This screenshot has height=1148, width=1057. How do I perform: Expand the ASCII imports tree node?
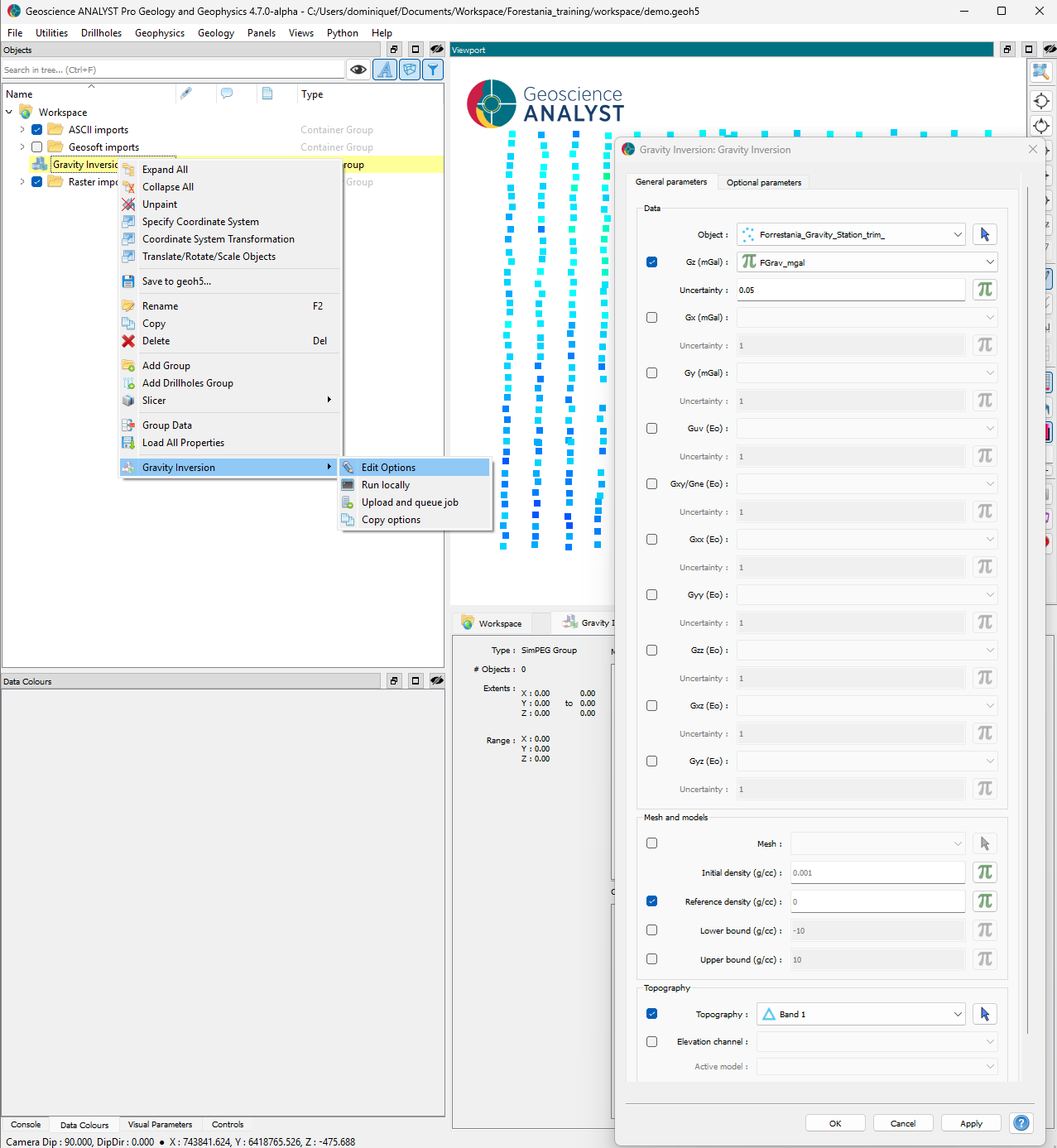[x=22, y=130]
